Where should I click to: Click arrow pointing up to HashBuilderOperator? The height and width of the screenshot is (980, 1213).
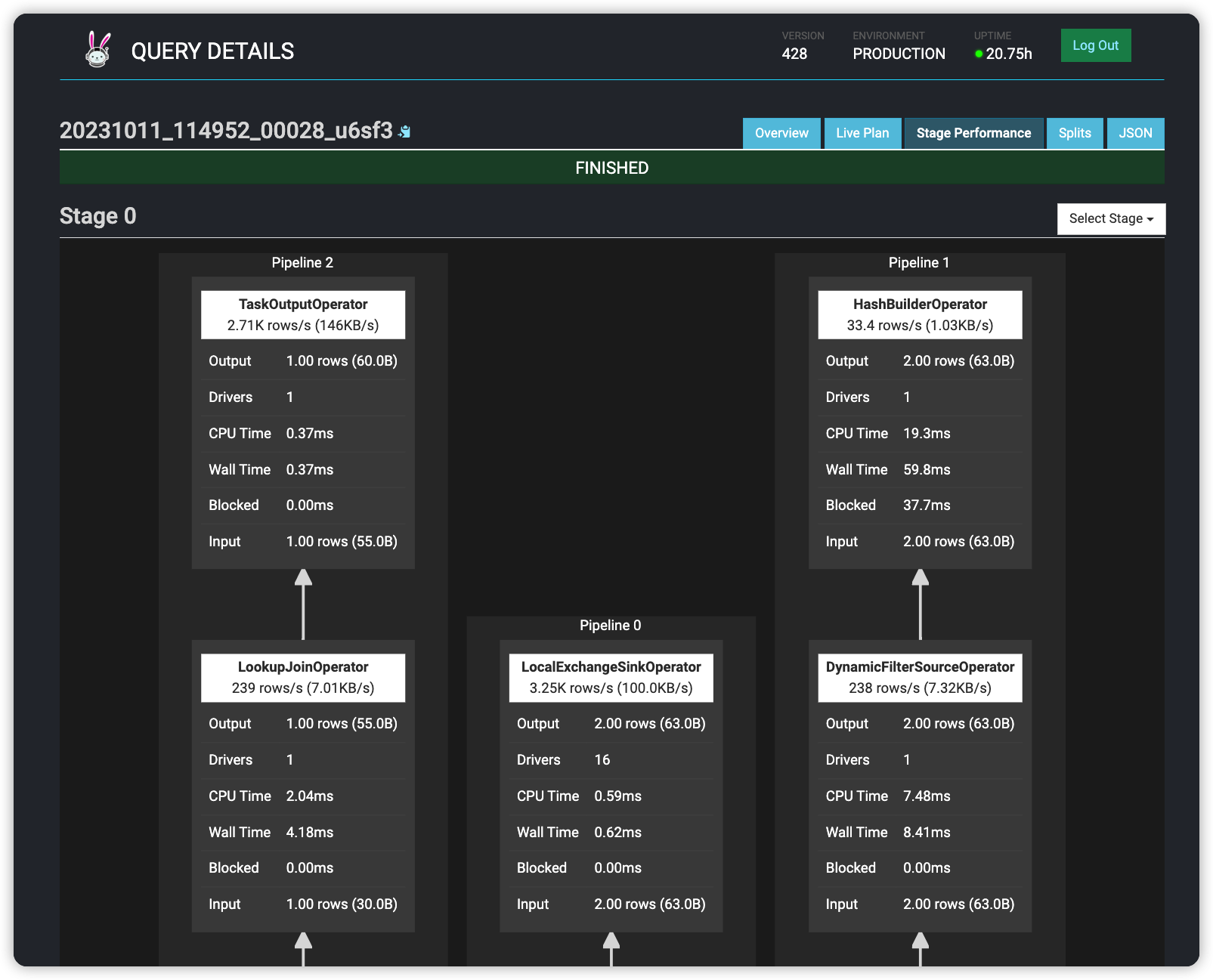(920, 604)
